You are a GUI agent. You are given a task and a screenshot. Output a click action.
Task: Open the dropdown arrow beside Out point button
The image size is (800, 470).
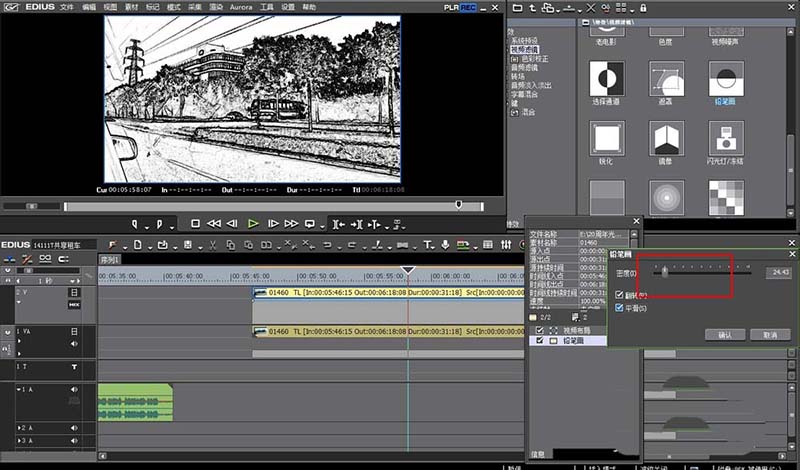172,227
